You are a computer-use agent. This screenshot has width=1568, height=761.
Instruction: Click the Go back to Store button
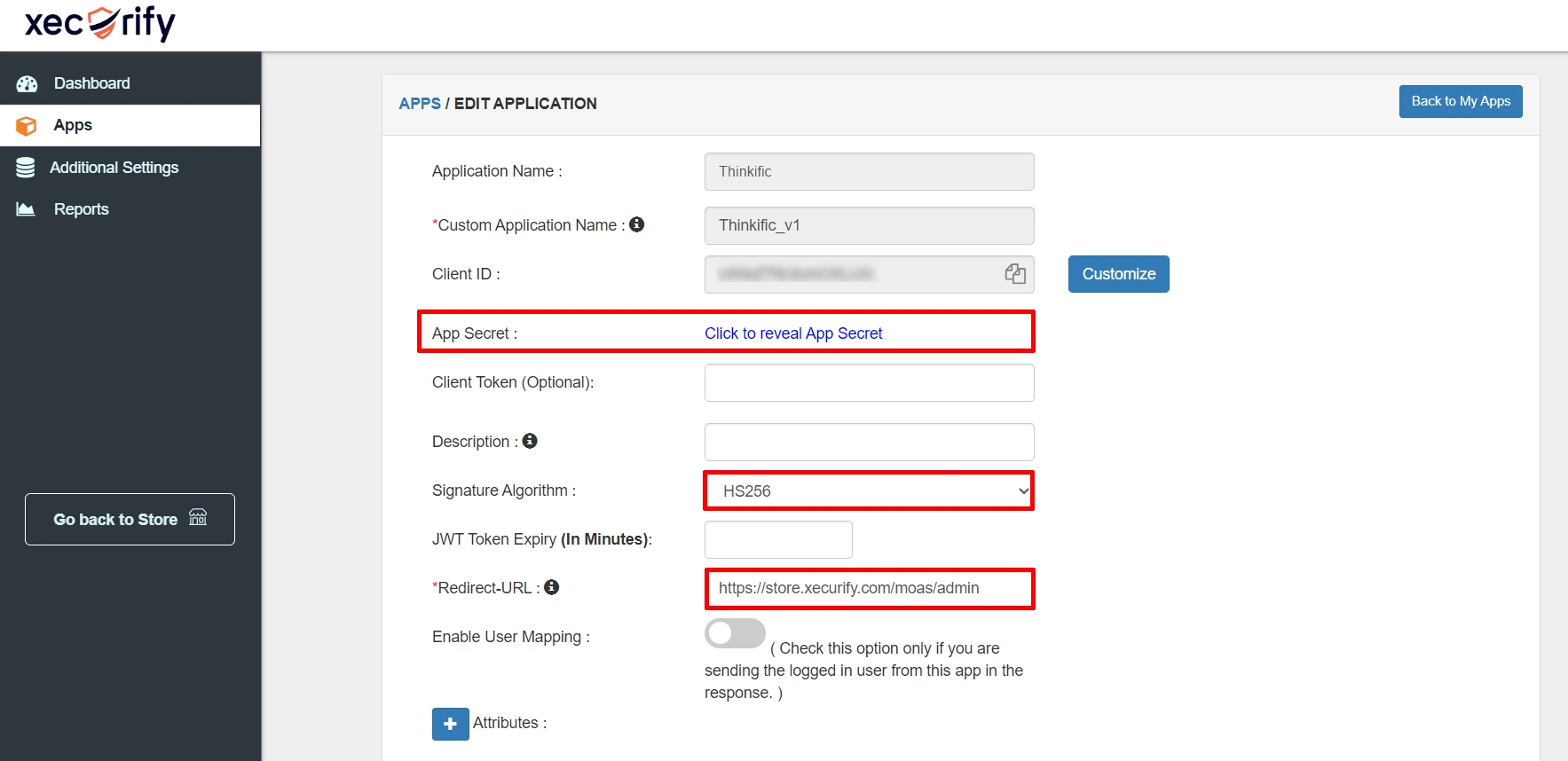click(x=130, y=519)
